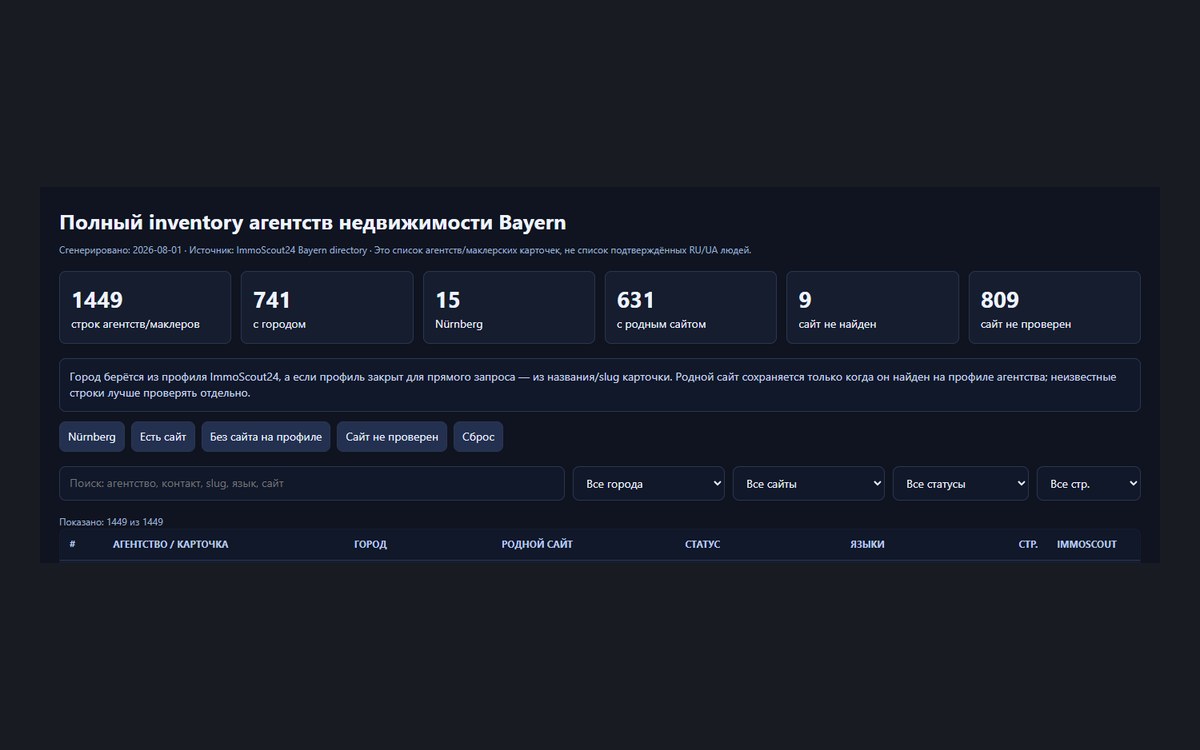Click the 'Агентство / карточка' column header
1200x750 pixels.
click(x=171, y=544)
